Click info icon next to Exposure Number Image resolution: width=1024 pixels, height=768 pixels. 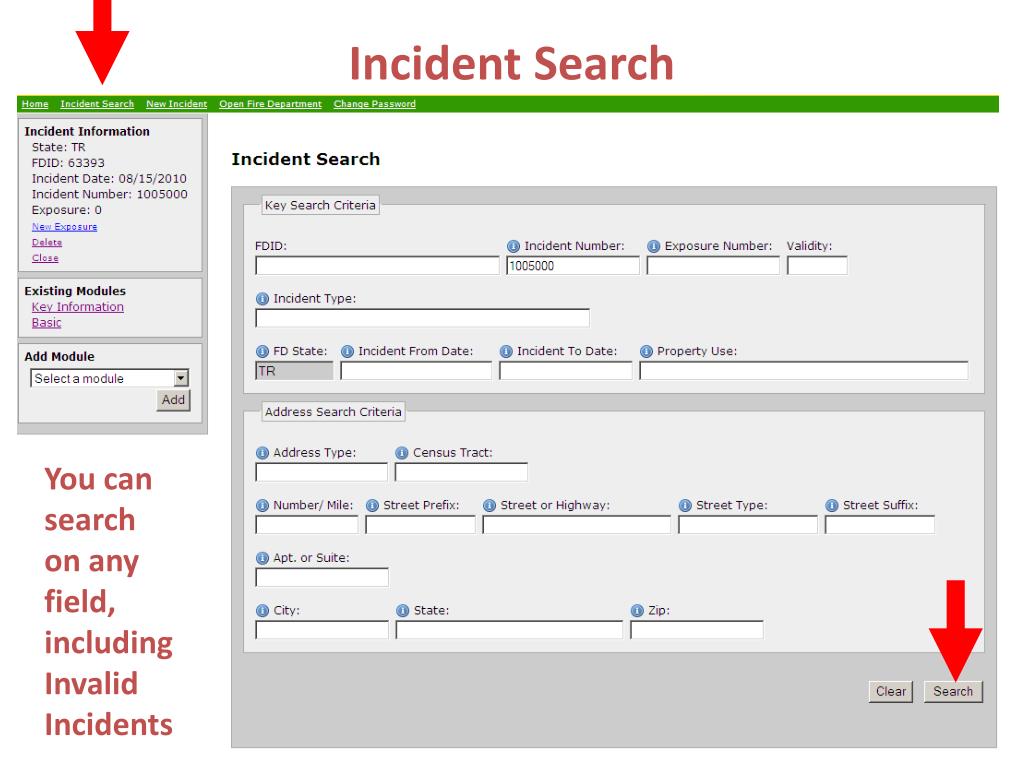click(x=654, y=246)
